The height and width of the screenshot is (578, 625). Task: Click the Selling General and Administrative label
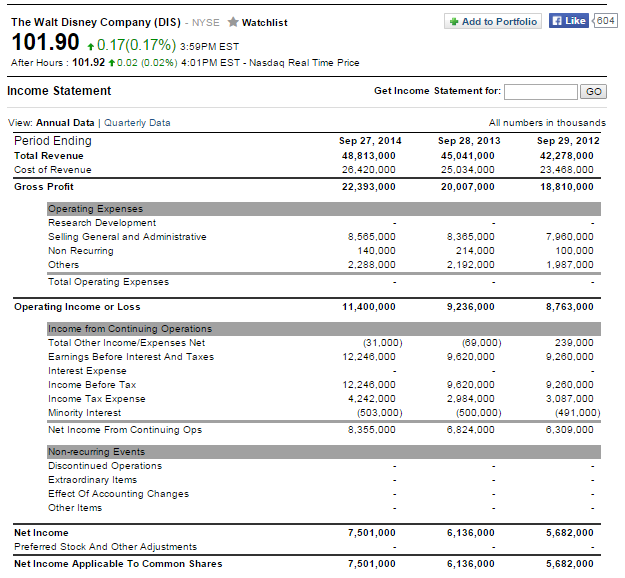click(x=127, y=237)
